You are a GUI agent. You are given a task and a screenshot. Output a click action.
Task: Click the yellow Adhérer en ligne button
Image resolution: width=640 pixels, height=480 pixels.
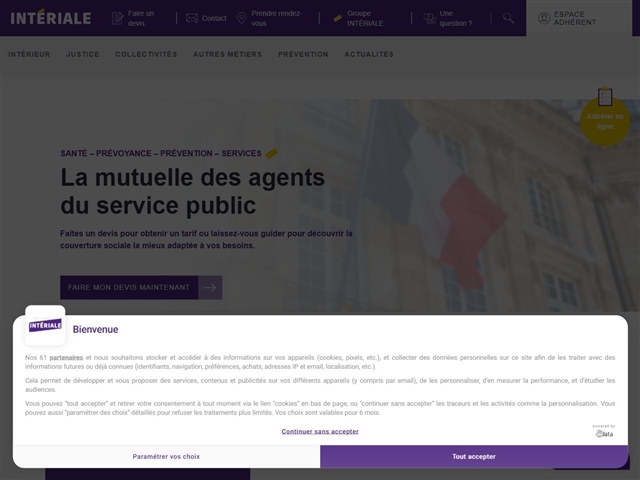point(605,121)
